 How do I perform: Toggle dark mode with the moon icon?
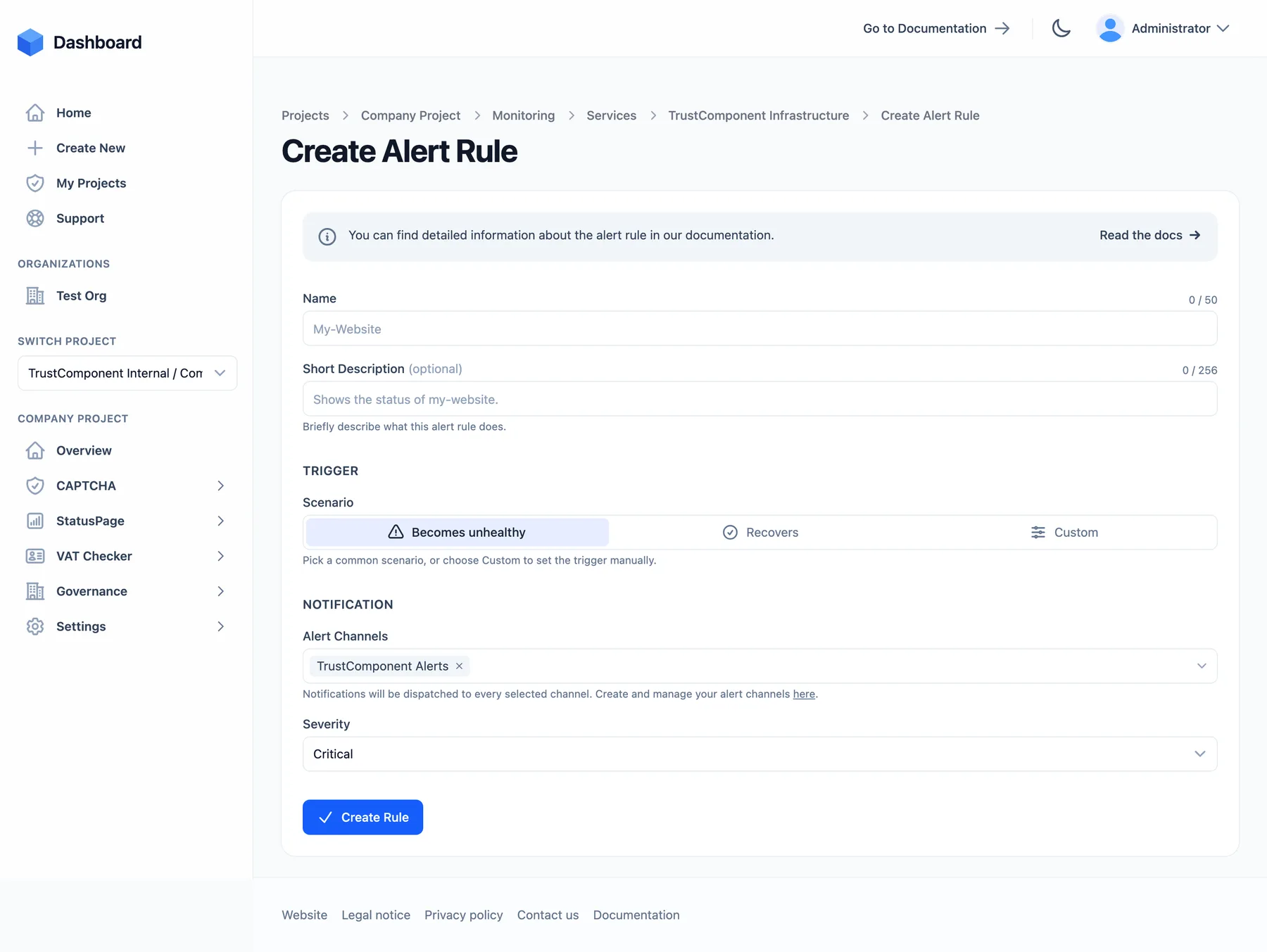tap(1061, 28)
